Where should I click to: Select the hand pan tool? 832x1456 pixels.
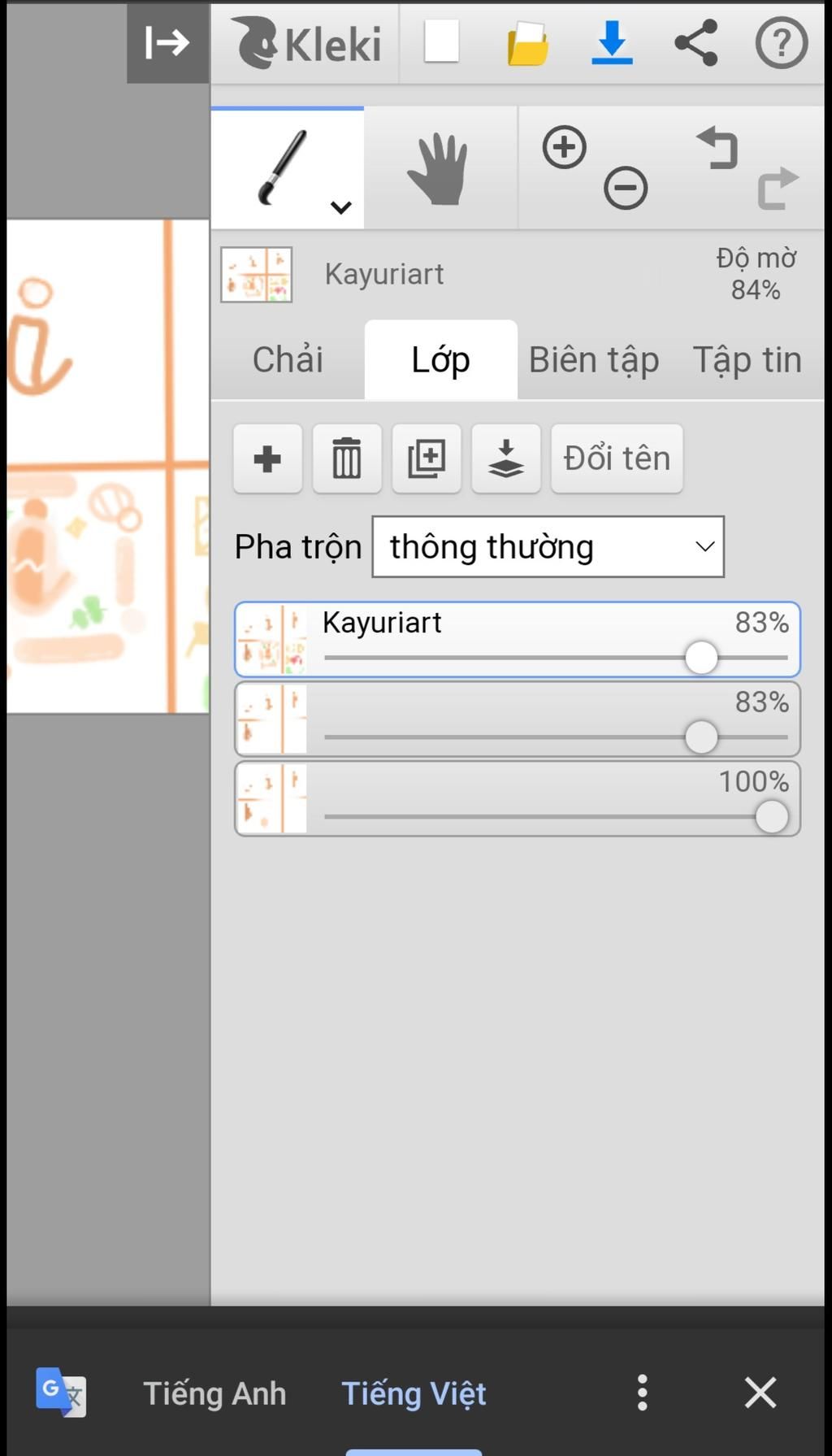coord(439,169)
